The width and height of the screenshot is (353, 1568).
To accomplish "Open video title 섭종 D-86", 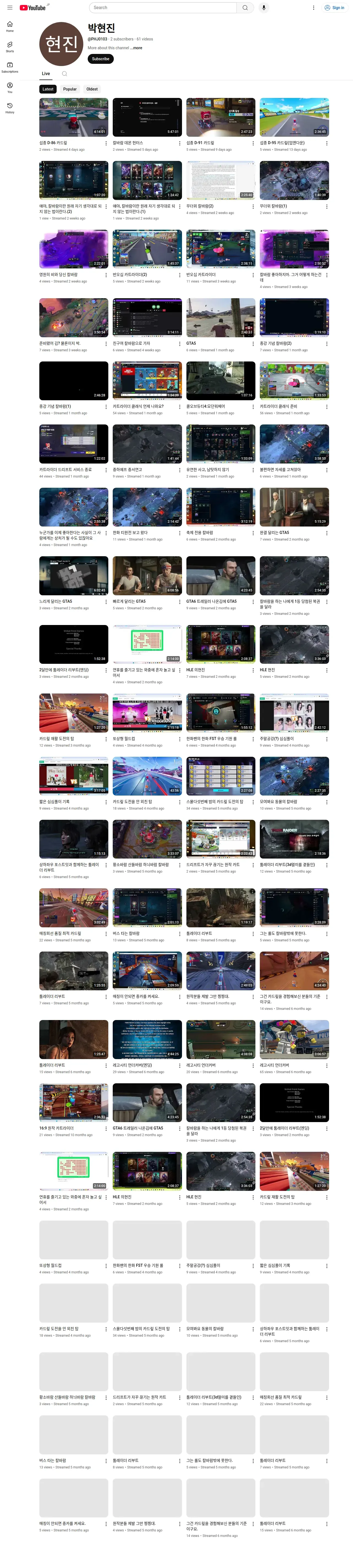I will [54, 143].
